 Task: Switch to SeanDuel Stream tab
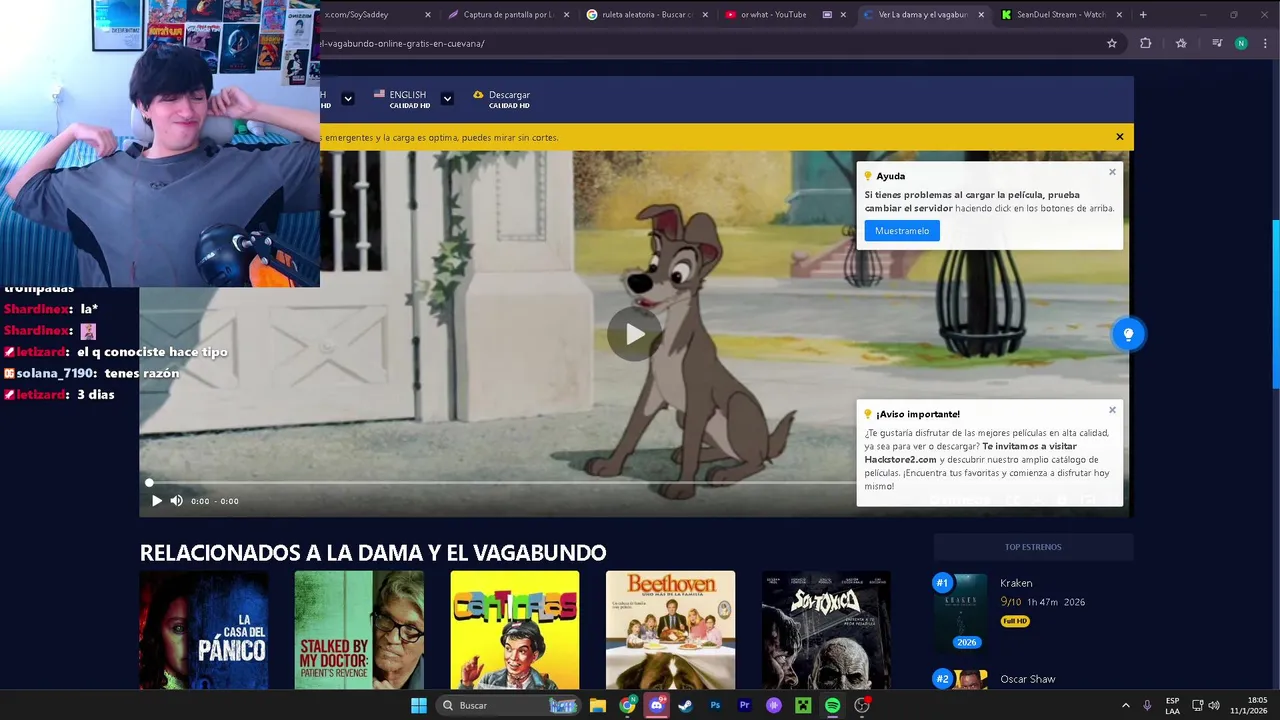click(x=1060, y=15)
